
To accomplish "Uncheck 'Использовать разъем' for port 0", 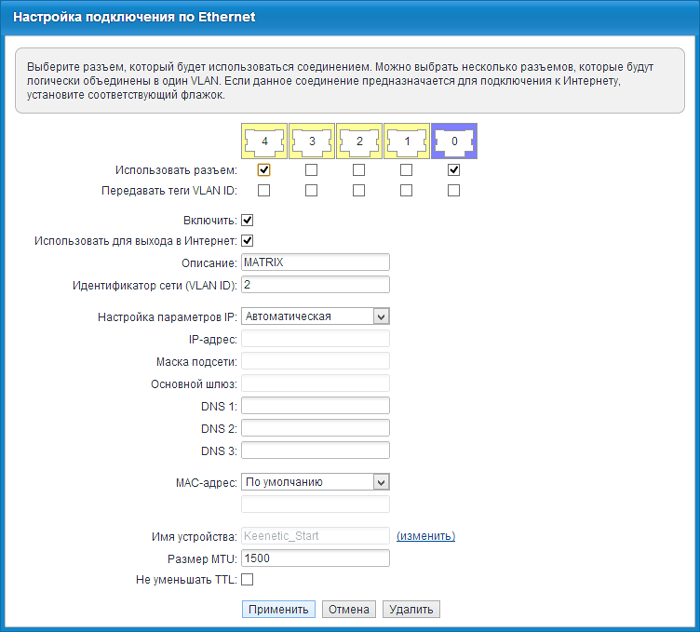I will click(454, 170).
